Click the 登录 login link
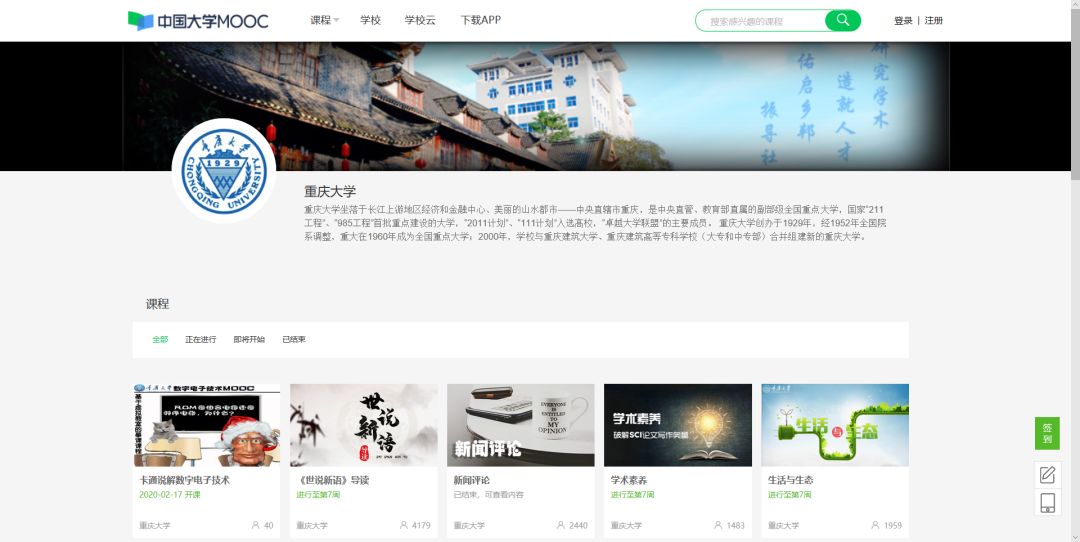This screenshot has height=542, width=1080. (x=903, y=21)
